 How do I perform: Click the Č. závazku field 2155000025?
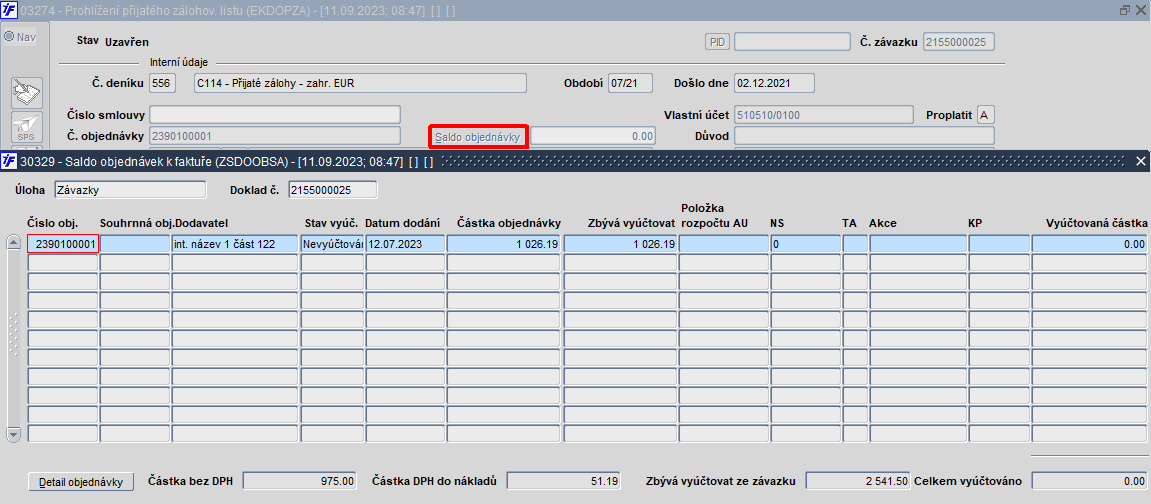958,42
